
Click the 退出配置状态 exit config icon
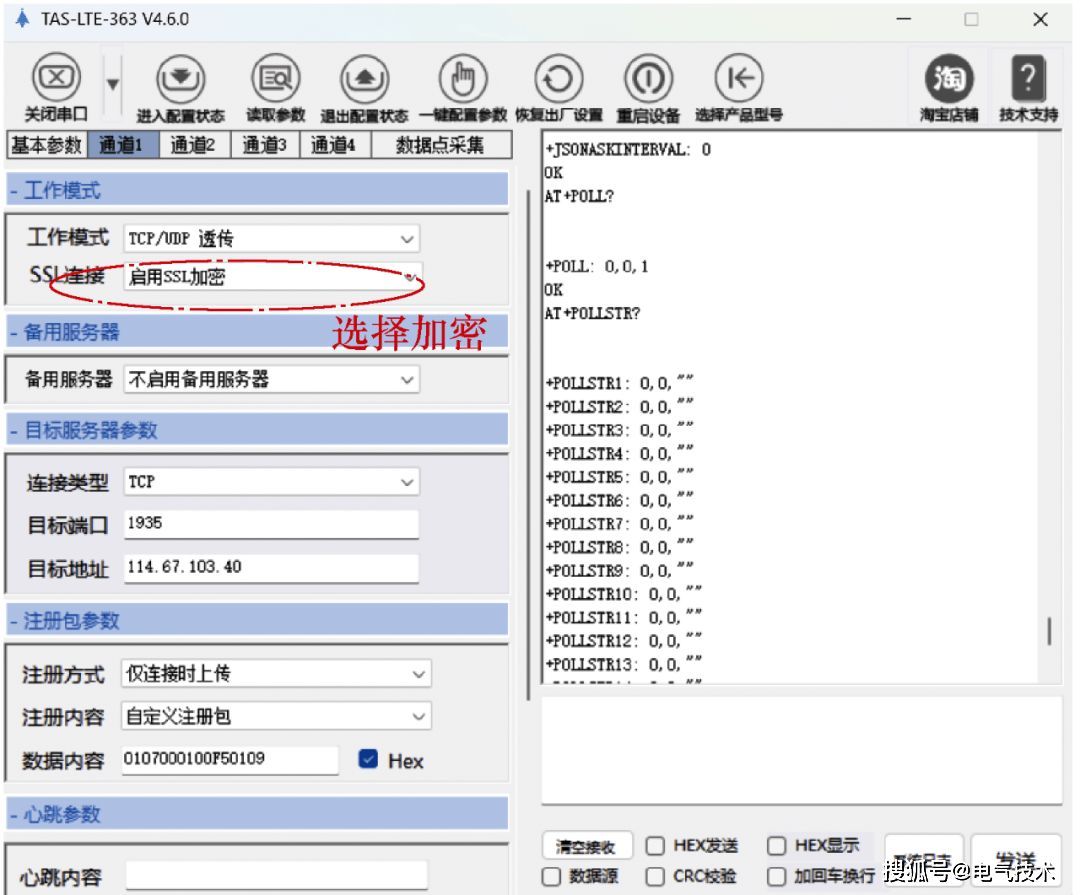(x=364, y=79)
